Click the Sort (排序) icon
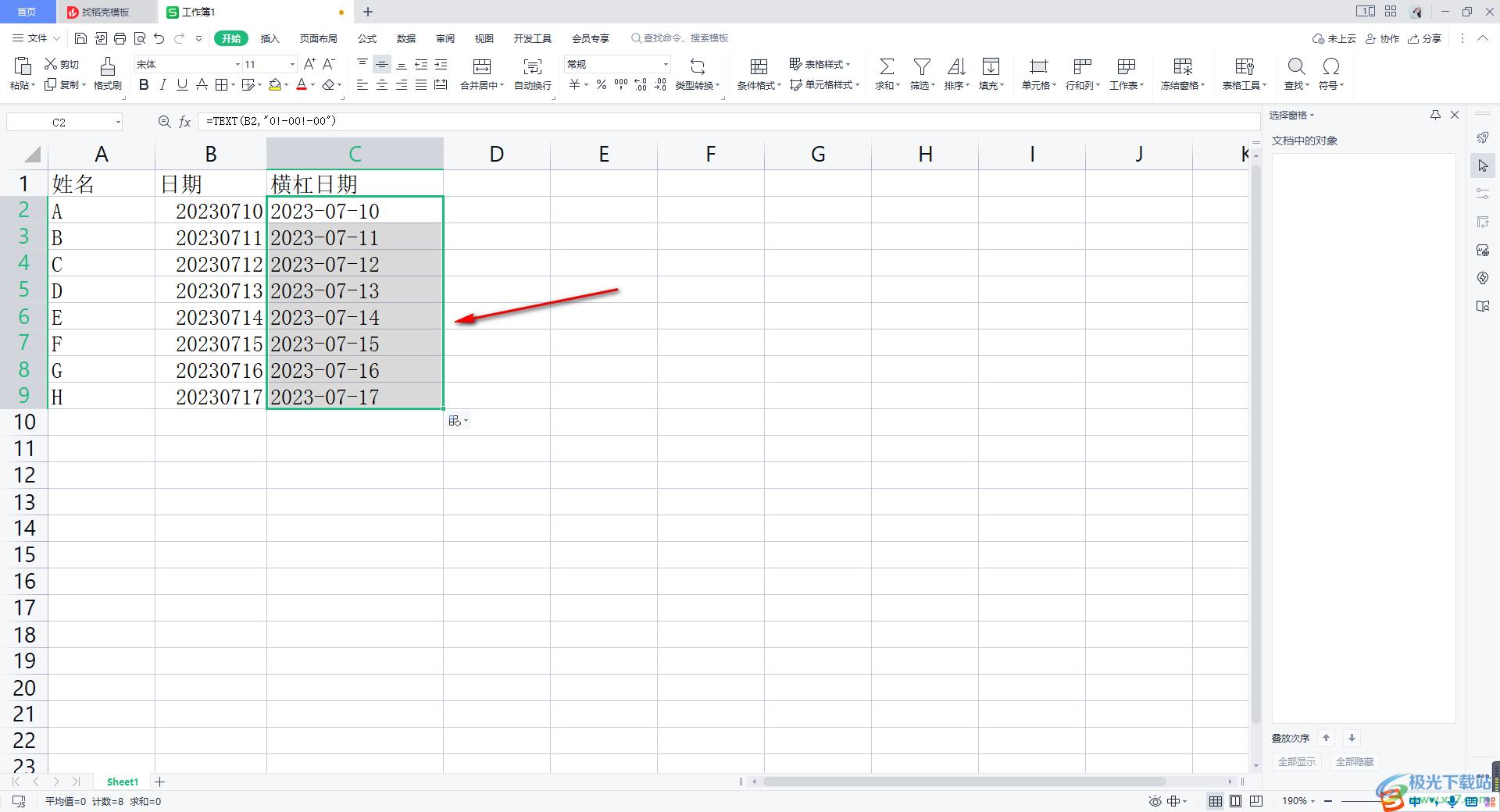Image resolution: width=1500 pixels, height=812 pixels. (956, 66)
